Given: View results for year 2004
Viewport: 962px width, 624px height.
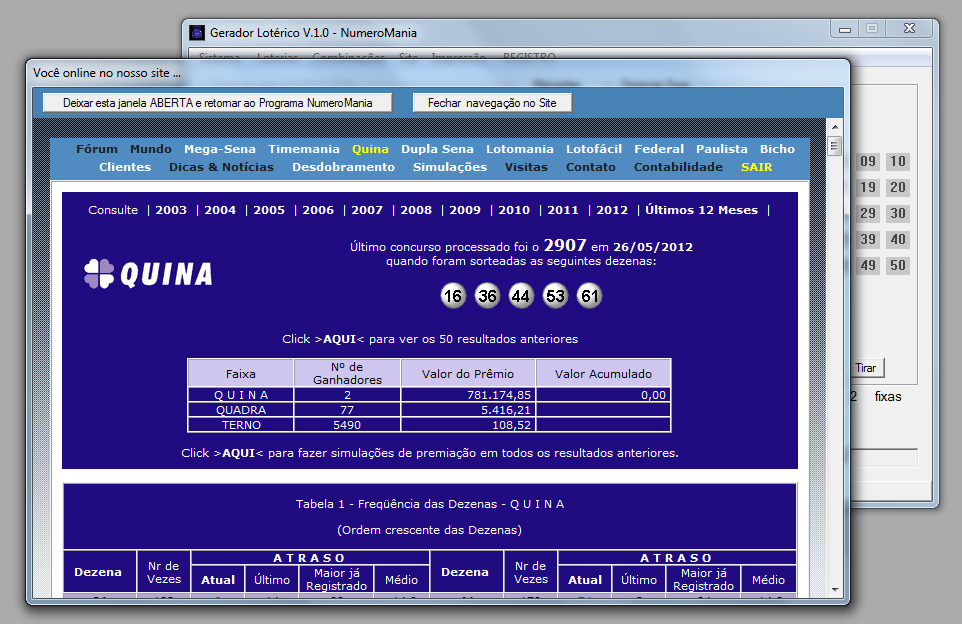Looking at the screenshot, I should (x=220, y=210).
